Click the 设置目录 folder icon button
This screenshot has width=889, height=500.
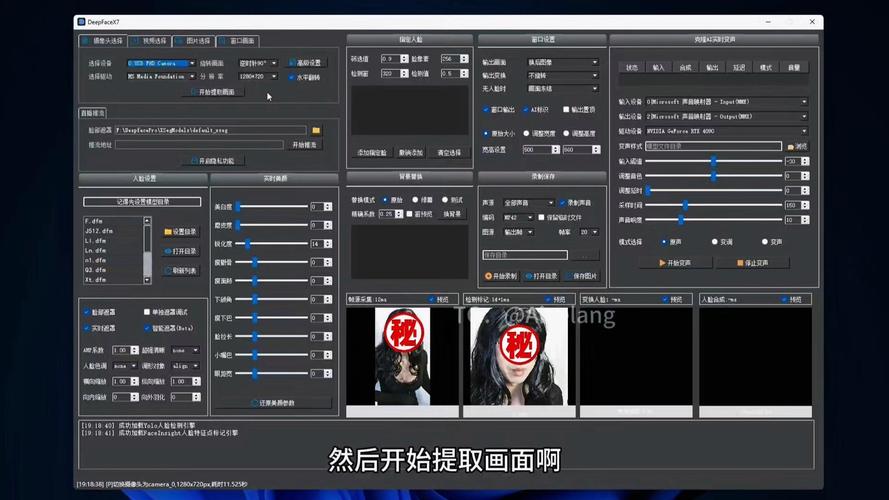(x=180, y=232)
